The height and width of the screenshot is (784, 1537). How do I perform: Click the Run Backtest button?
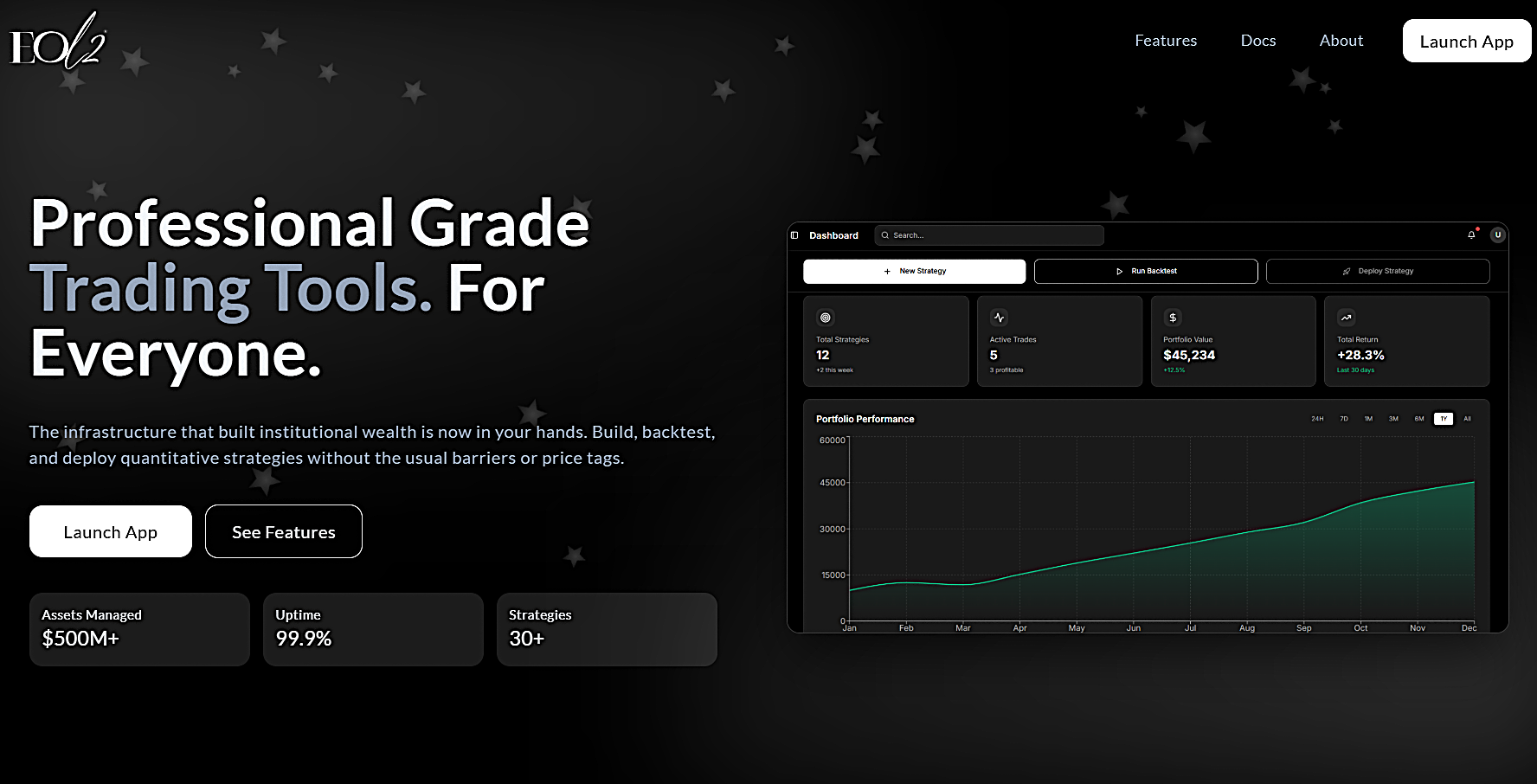(x=1146, y=271)
